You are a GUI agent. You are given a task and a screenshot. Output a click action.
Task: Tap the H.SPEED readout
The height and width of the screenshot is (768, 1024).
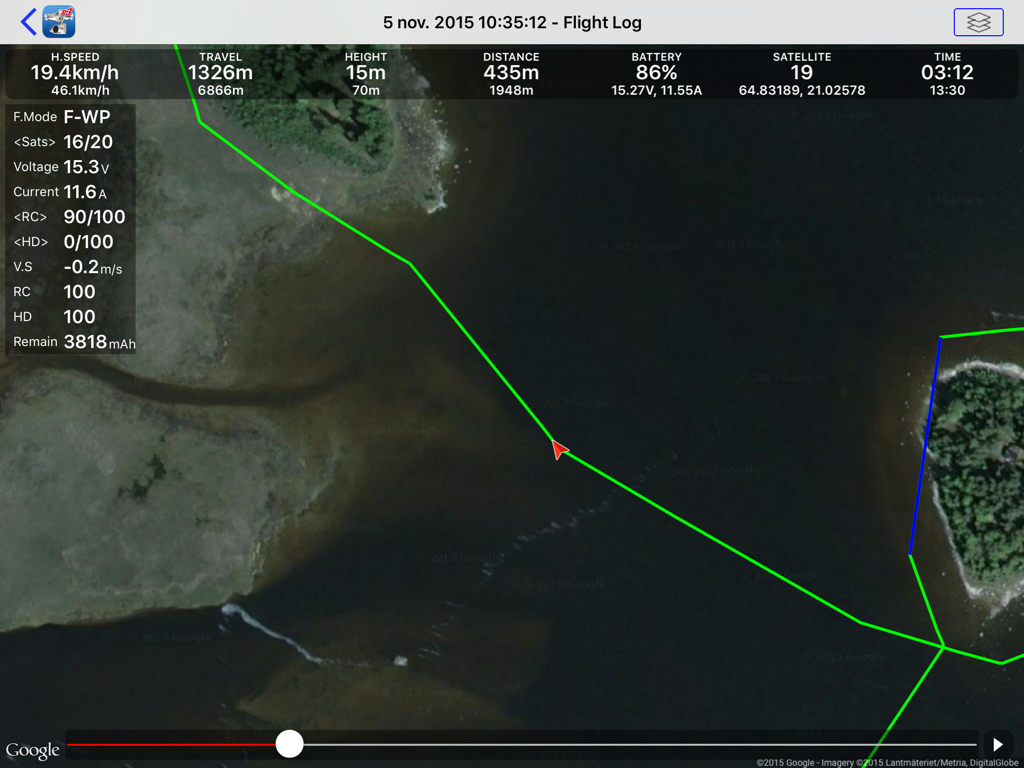(75, 73)
